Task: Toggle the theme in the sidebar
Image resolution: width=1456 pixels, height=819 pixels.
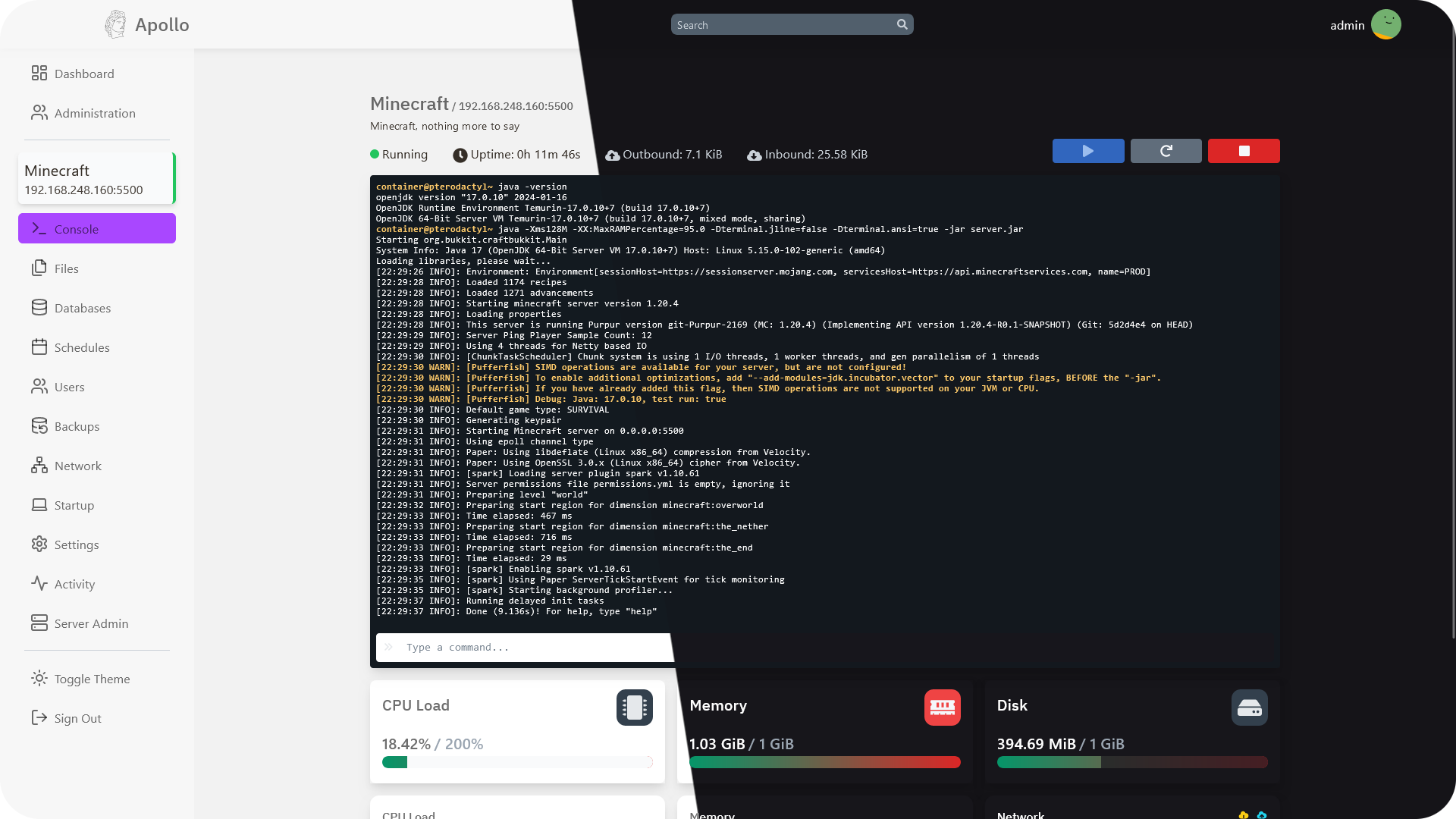Action: pos(92,679)
